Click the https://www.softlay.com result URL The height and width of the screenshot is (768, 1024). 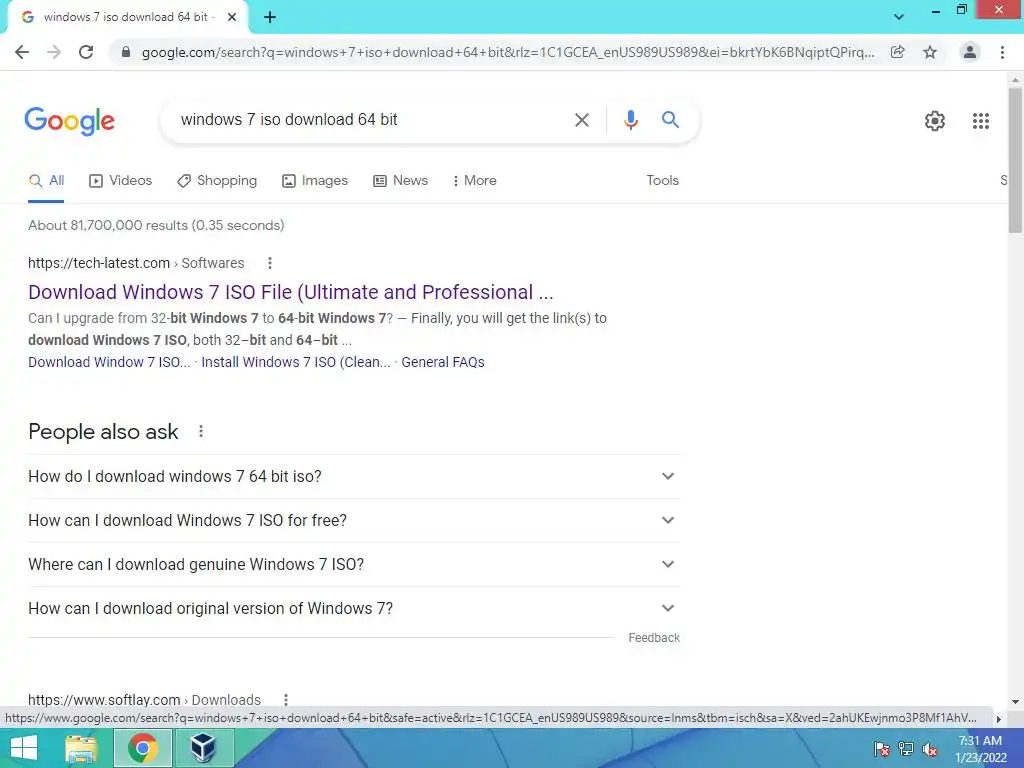tap(104, 700)
